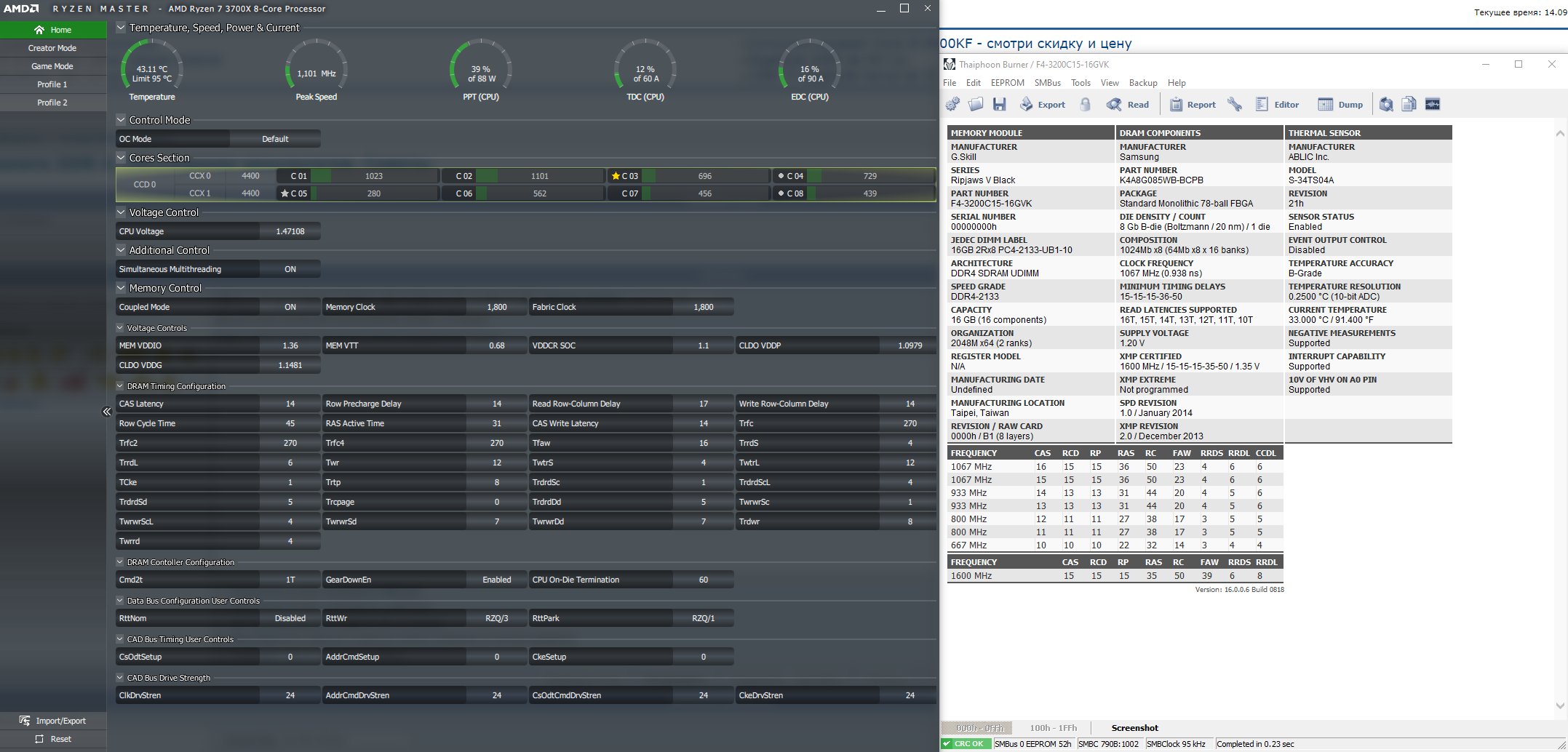
Task: Open the RttNom Disabled selector
Action: tap(290, 618)
